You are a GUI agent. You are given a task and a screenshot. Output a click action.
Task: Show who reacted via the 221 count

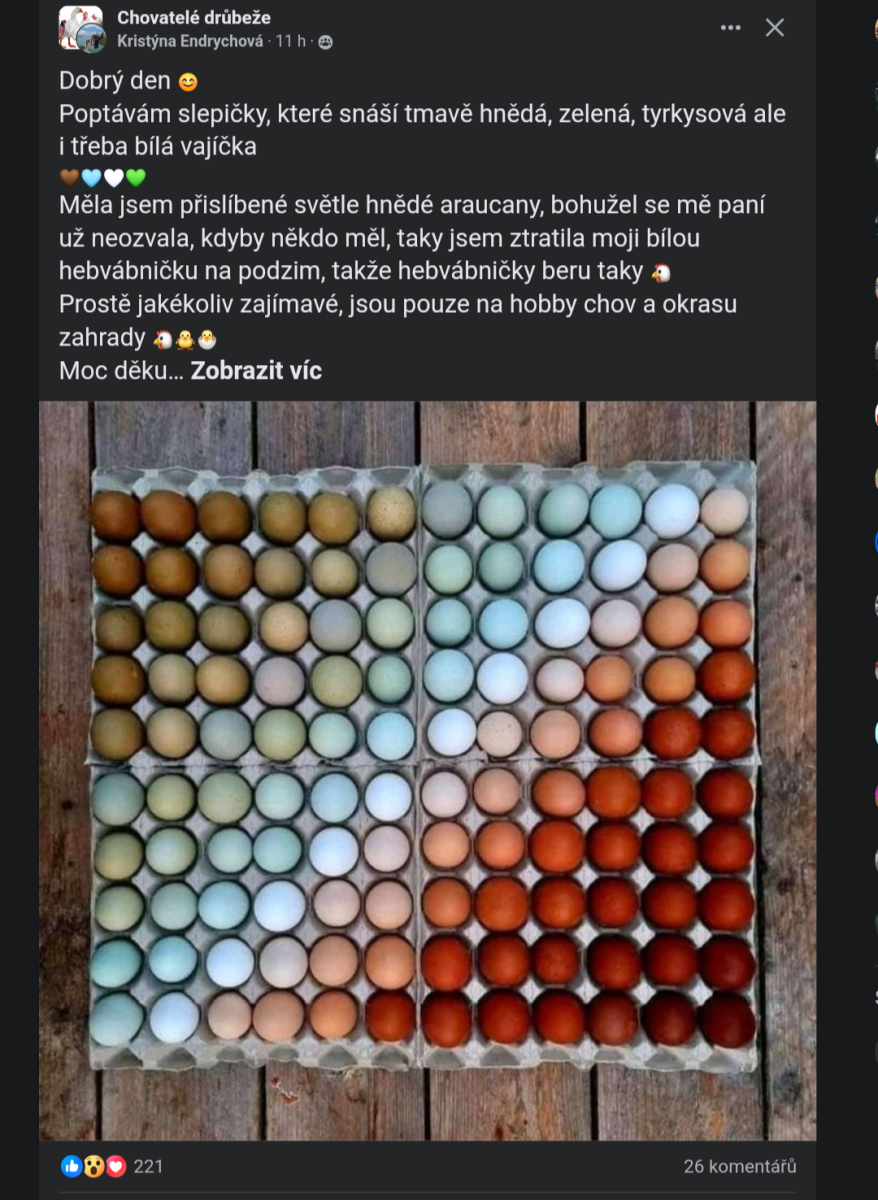[x=148, y=1166]
